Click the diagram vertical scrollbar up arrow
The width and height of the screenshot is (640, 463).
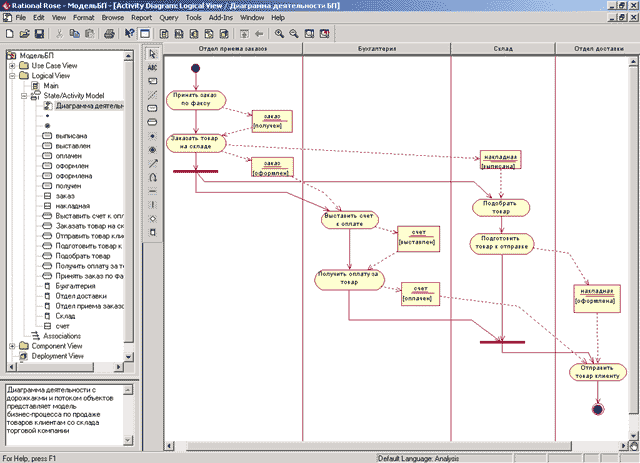point(633,62)
